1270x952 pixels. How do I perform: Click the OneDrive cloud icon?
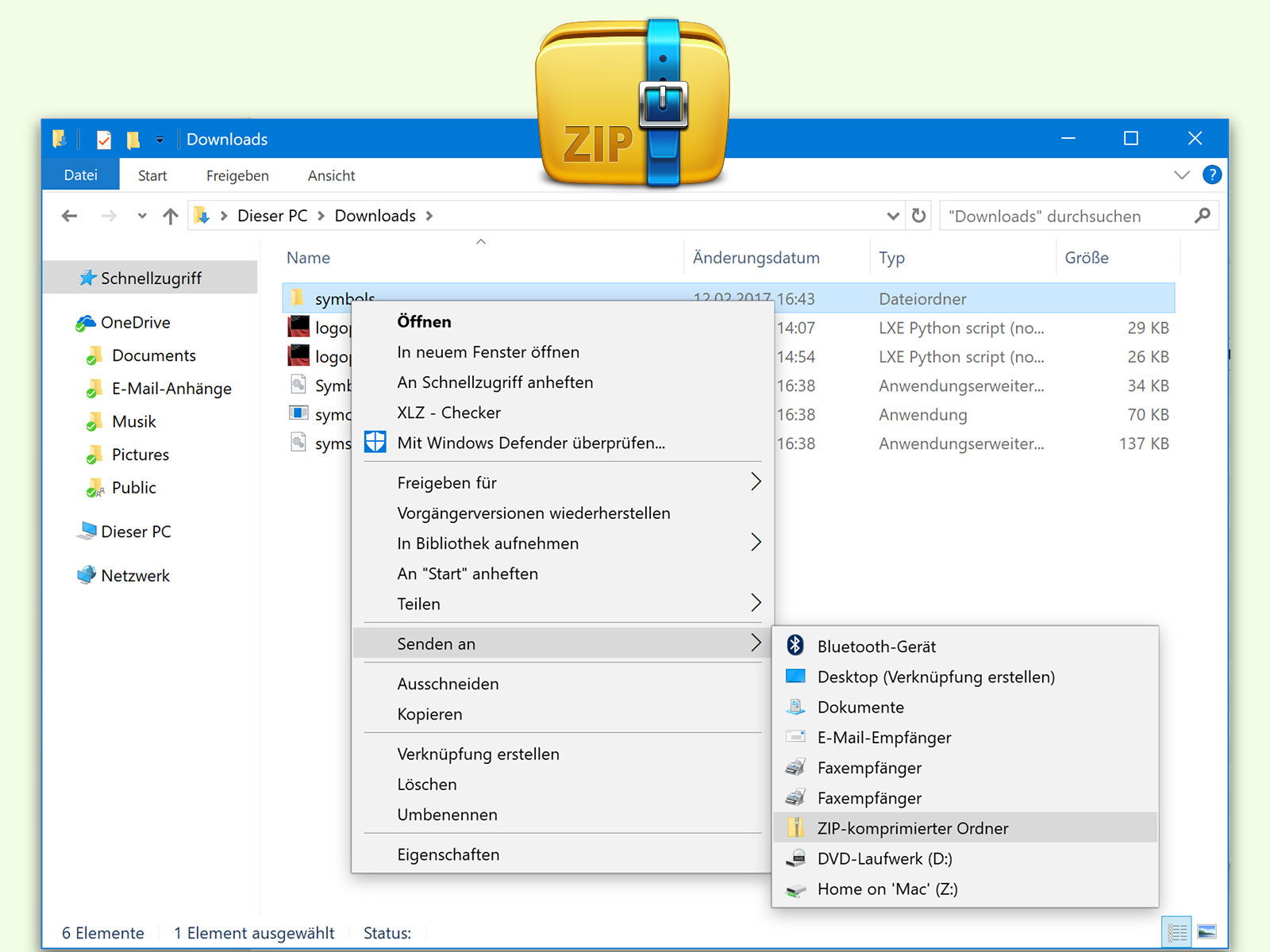[86, 322]
